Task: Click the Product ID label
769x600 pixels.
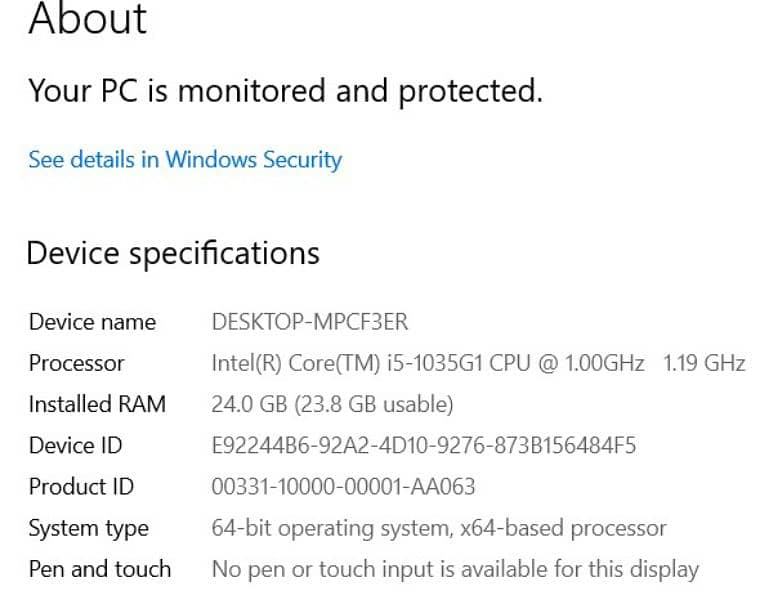Action: (x=81, y=487)
